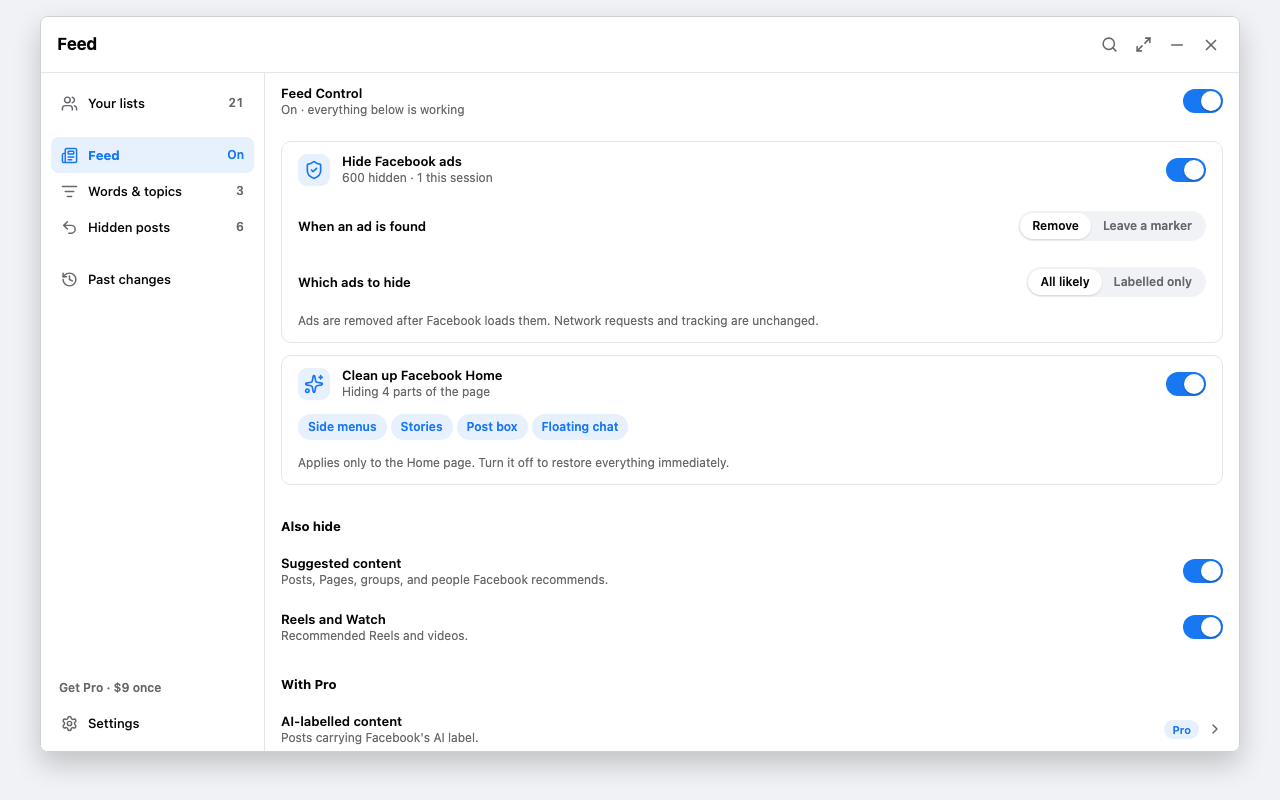Open search with the magnifier icon
The height and width of the screenshot is (800, 1280).
coord(1109,45)
